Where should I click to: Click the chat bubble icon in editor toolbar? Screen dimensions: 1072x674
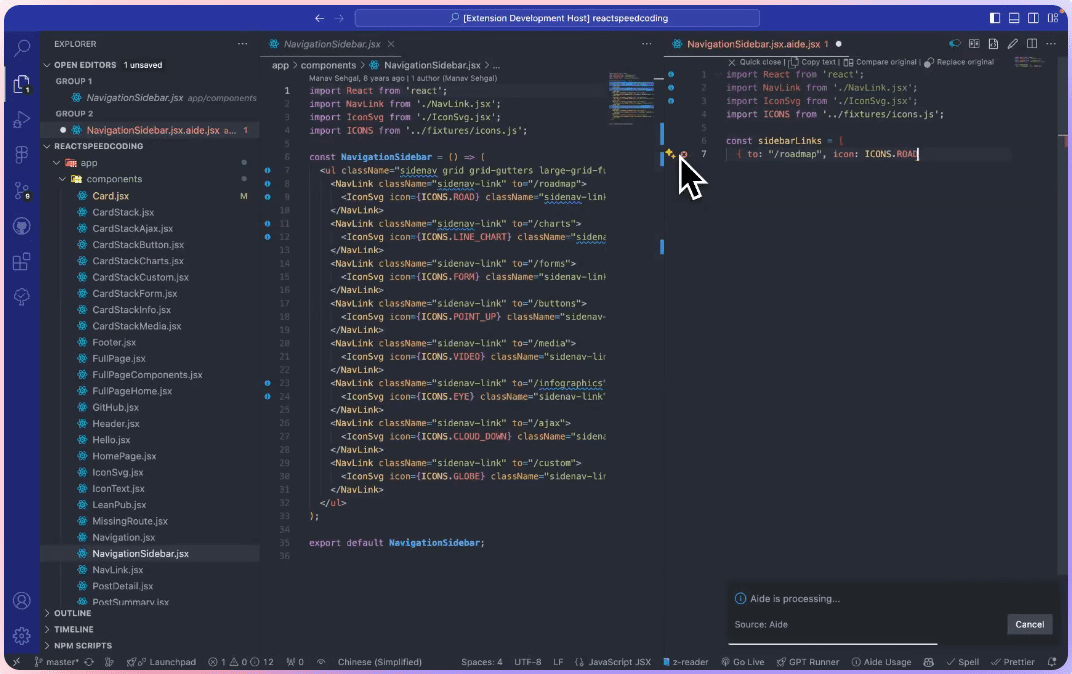click(x=954, y=44)
